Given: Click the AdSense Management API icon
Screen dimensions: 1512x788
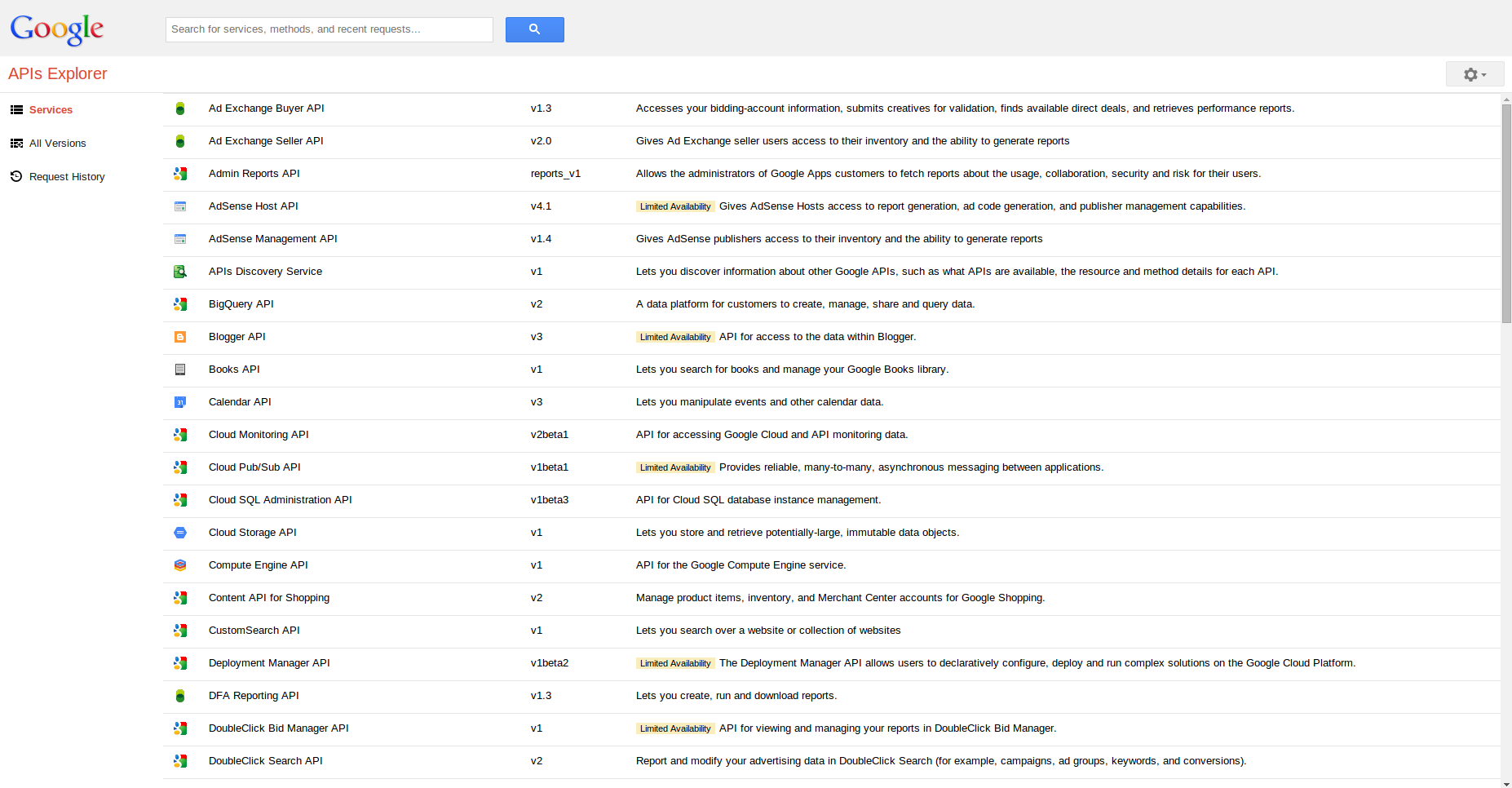Looking at the screenshot, I should [x=180, y=239].
